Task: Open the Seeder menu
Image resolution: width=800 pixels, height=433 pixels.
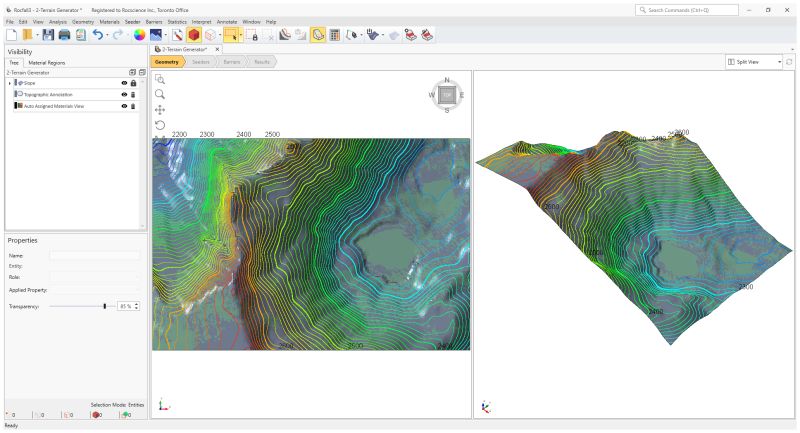Action: [x=133, y=22]
